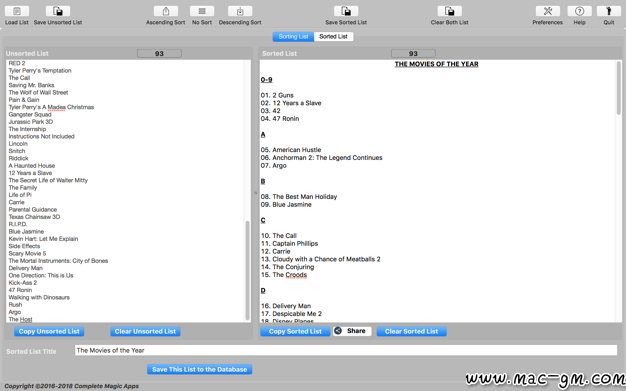Image resolution: width=626 pixels, height=391 pixels.
Task: Click the Save Sorted List icon
Action: (346, 11)
